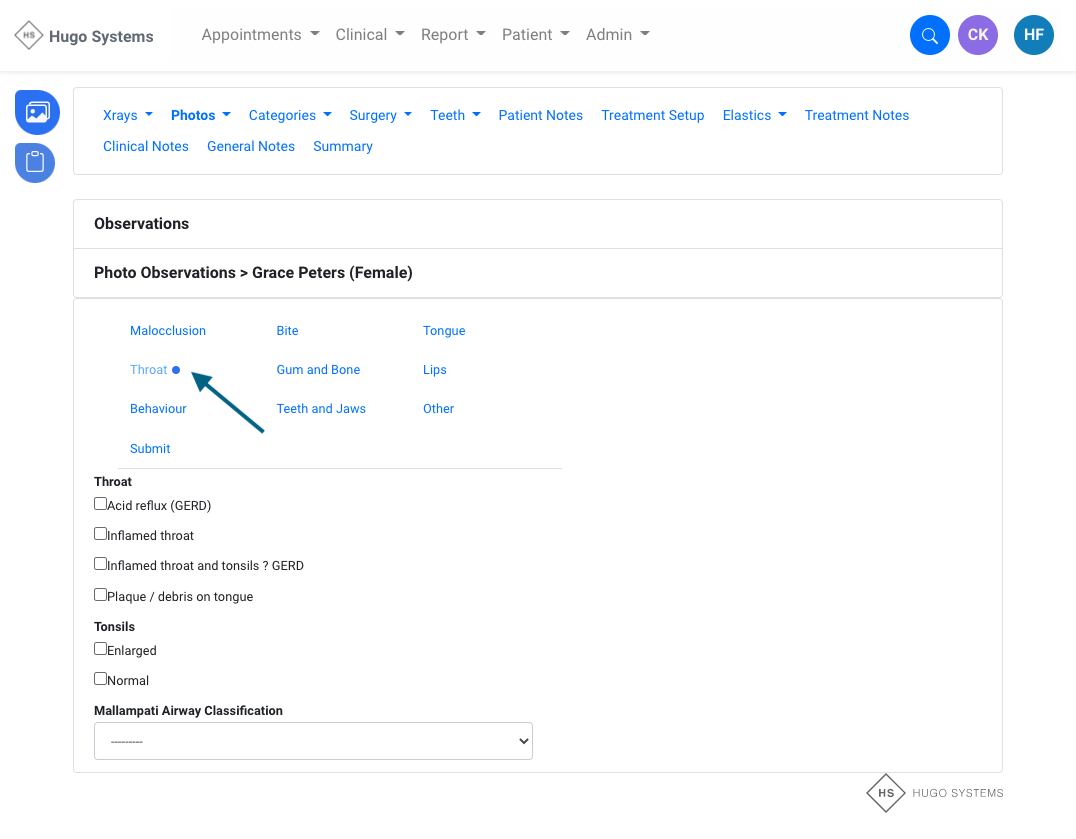Open the HF profile avatar
Image resolution: width=1076 pixels, height=839 pixels.
point(1033,35)
